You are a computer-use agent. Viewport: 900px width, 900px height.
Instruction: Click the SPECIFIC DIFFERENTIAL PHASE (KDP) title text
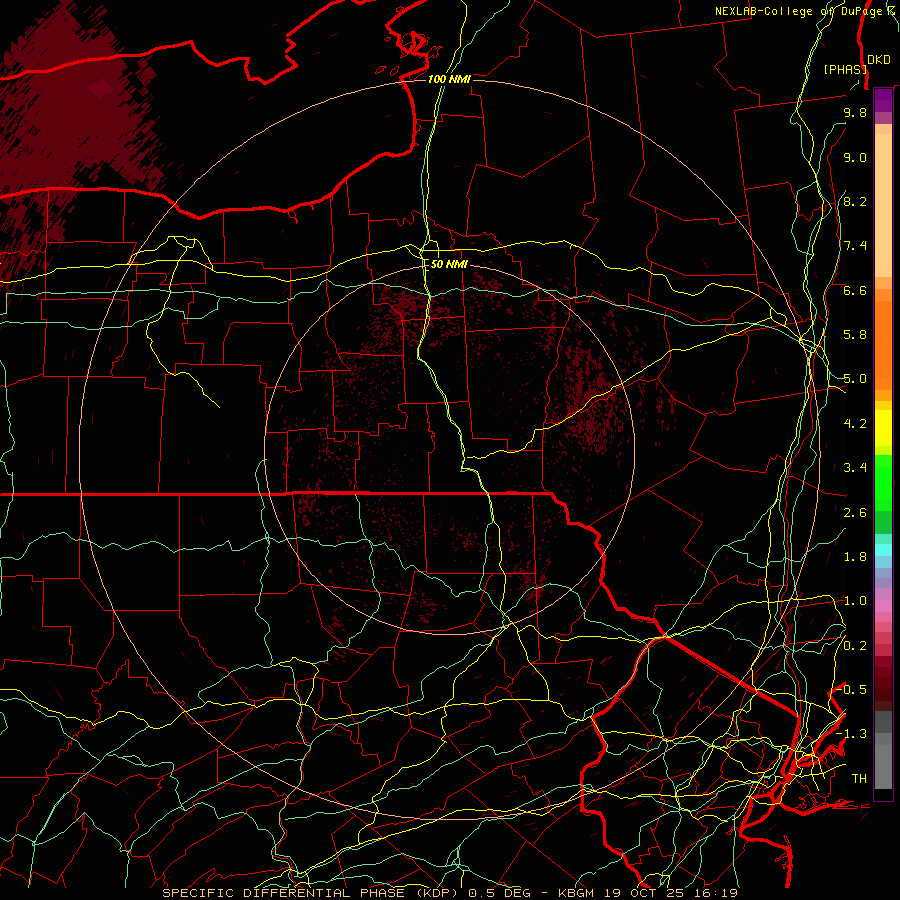click(x=313, y=893)
